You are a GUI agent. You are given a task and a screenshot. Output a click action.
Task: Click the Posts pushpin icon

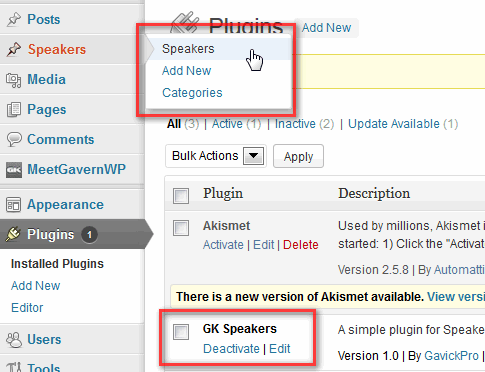click(14, 19)
